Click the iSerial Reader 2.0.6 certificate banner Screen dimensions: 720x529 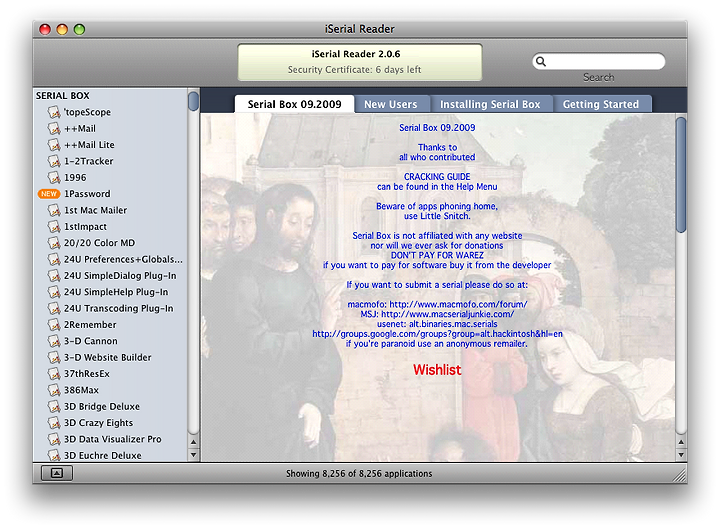pos(360,62)
